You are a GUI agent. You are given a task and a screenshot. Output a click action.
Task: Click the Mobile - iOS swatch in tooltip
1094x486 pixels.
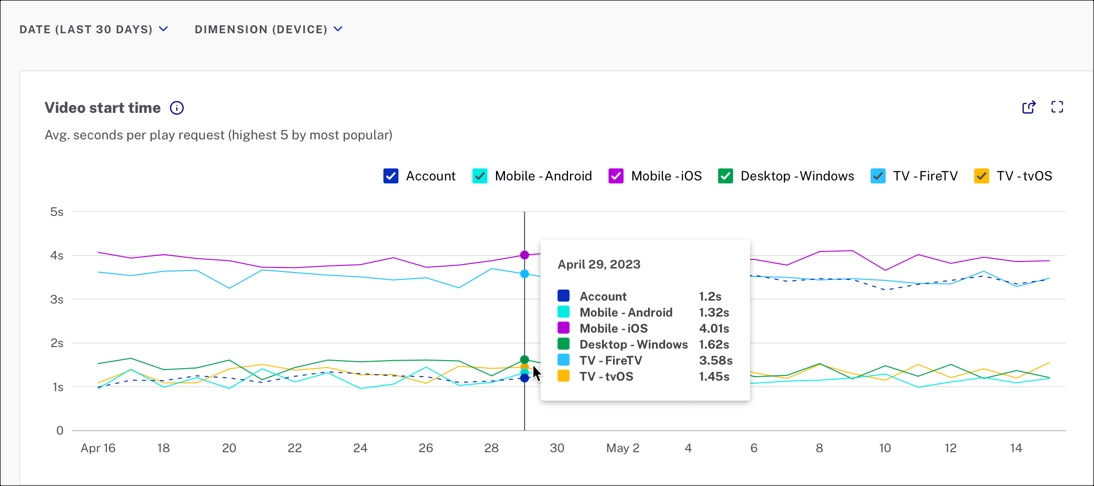(x=564, y=328)
